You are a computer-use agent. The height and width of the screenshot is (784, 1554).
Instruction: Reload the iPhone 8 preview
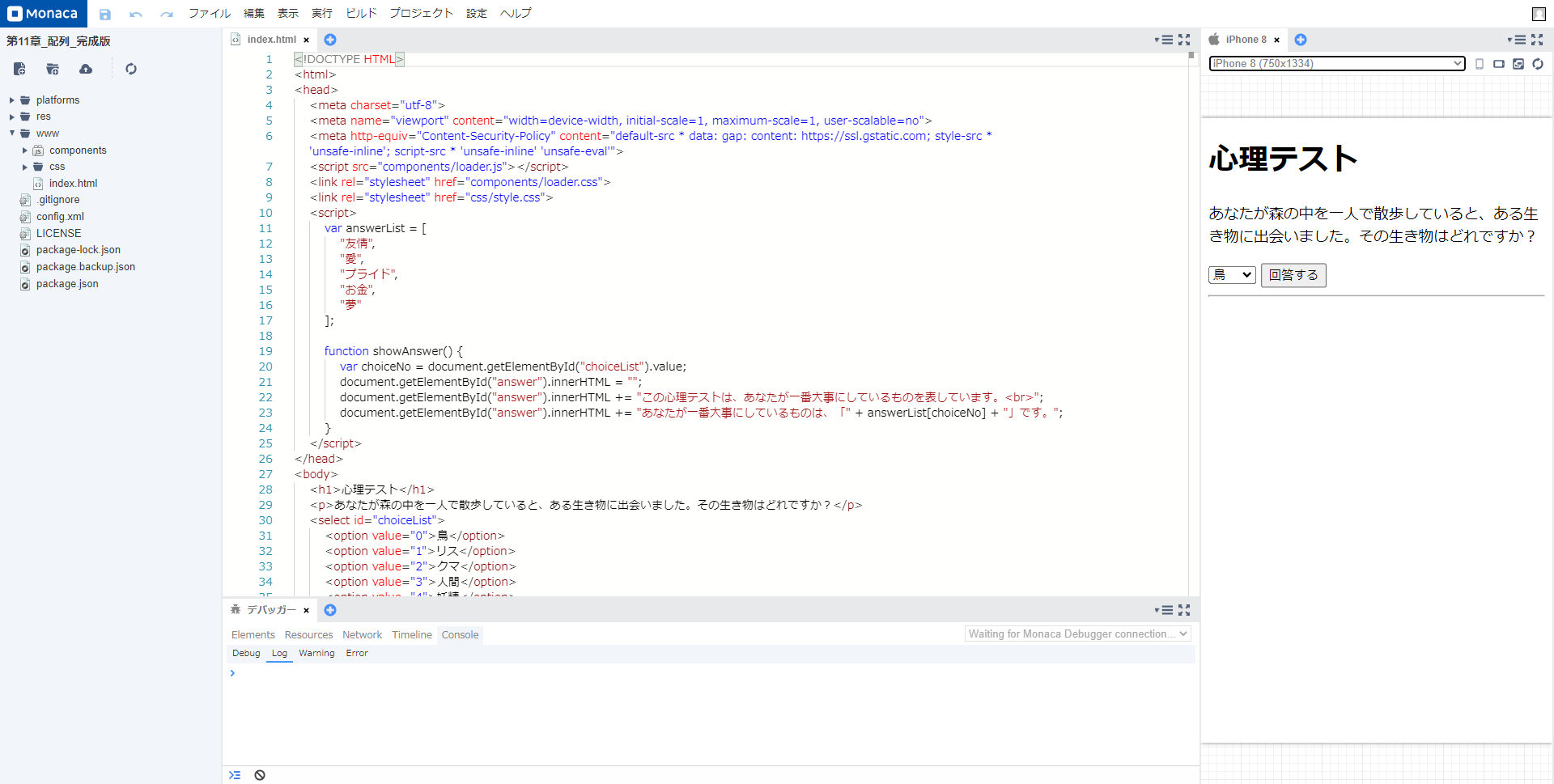click(x=1538, y=64)
